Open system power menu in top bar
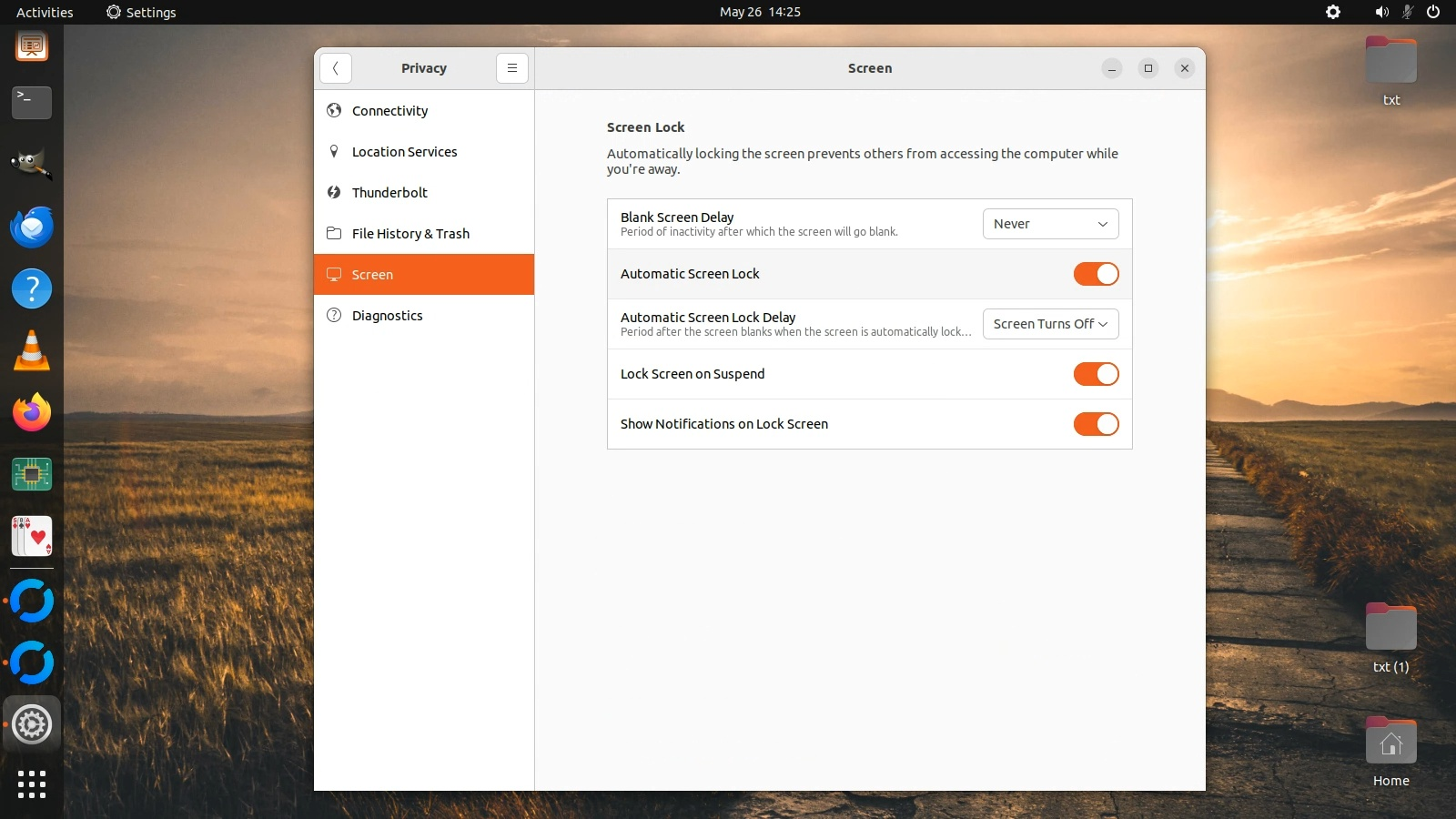 [x=1433, y=12]
